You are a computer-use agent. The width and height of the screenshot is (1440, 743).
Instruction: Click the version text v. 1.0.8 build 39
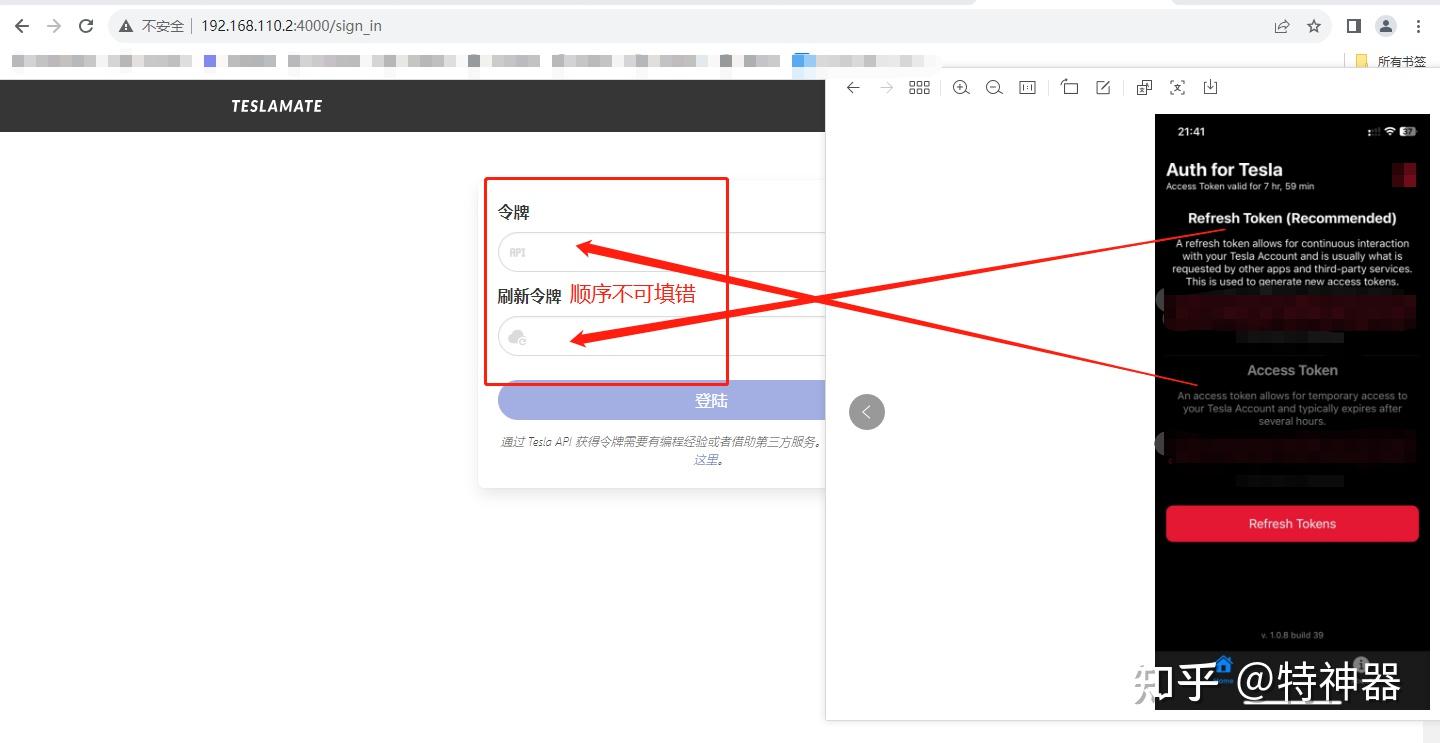click(1292, 635)
